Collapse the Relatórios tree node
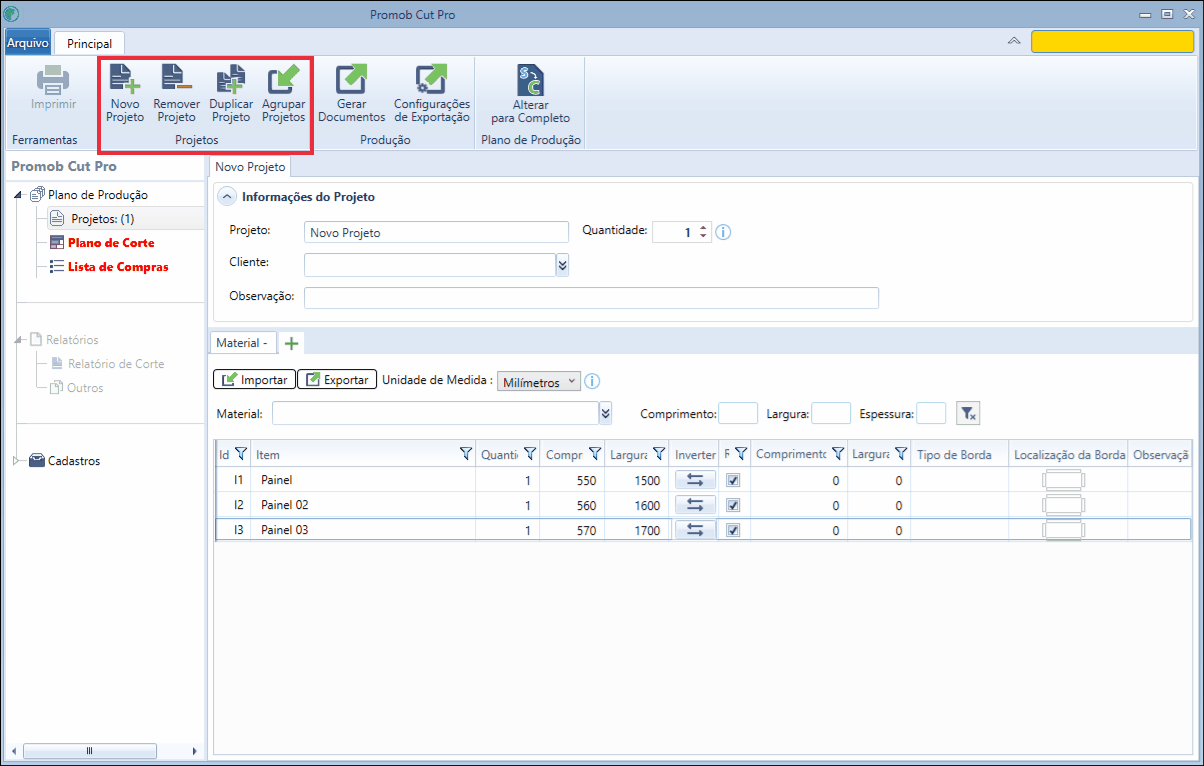The height and width of the screenshot is (766, 1204). click(18, 341)
